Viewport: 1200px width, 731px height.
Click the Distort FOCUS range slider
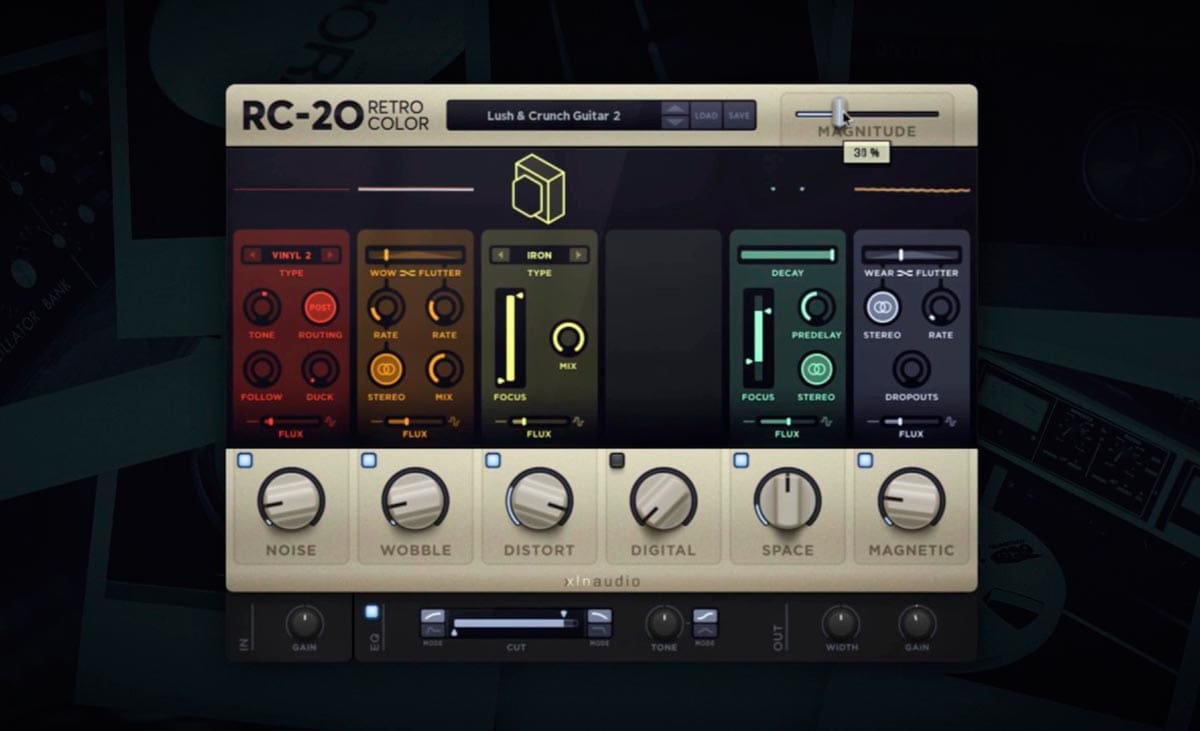tap(510, 338)
